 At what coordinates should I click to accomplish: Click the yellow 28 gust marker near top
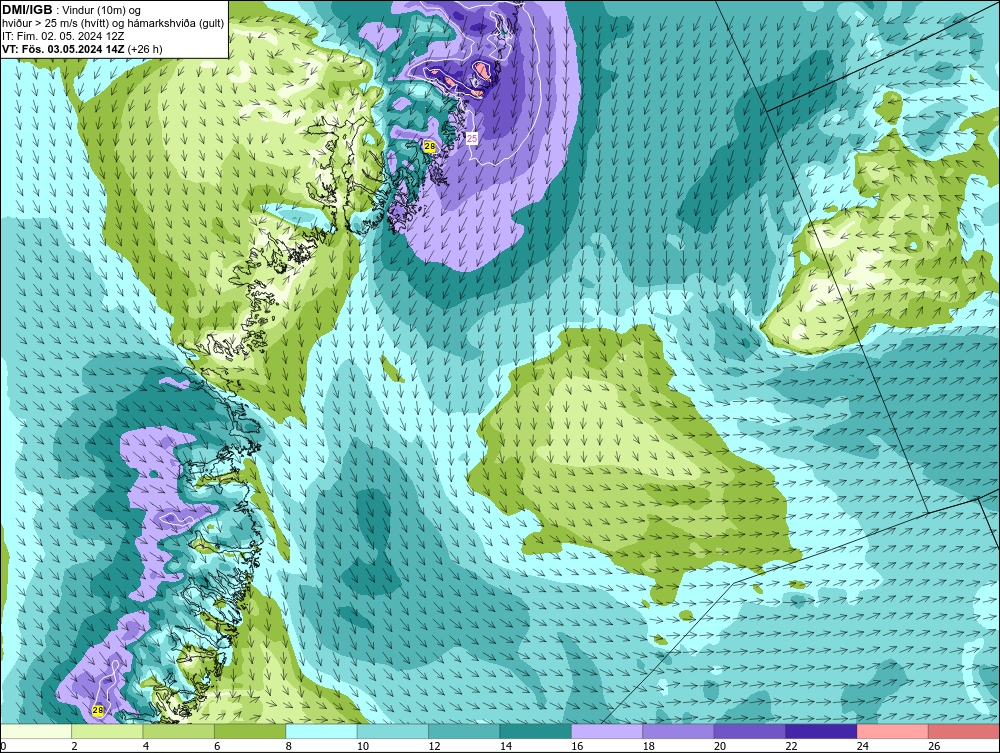pyautogui.click(x=430, y=147)
